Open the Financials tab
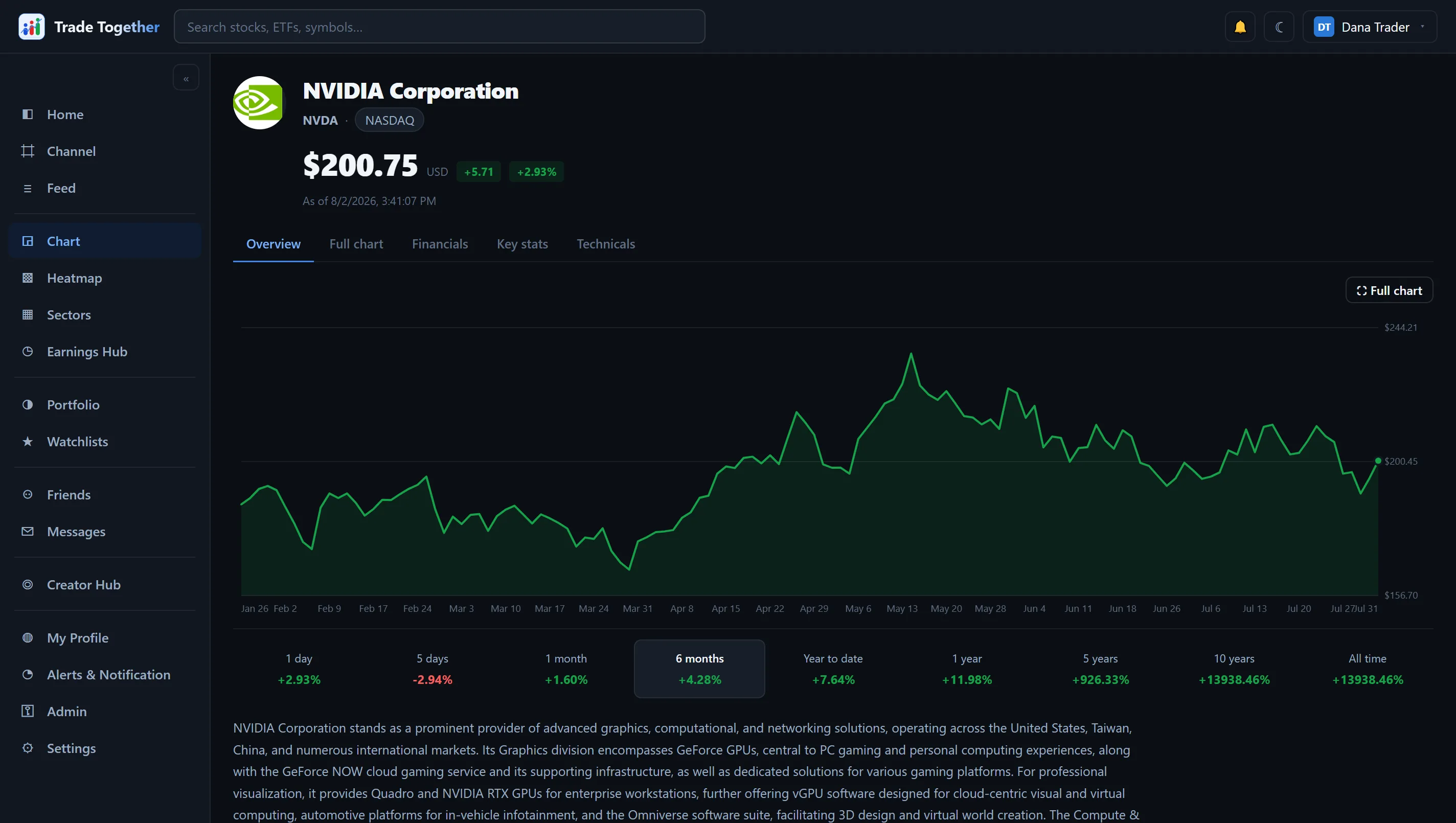This screenshot has height=823, width=1456. [440, 244]
